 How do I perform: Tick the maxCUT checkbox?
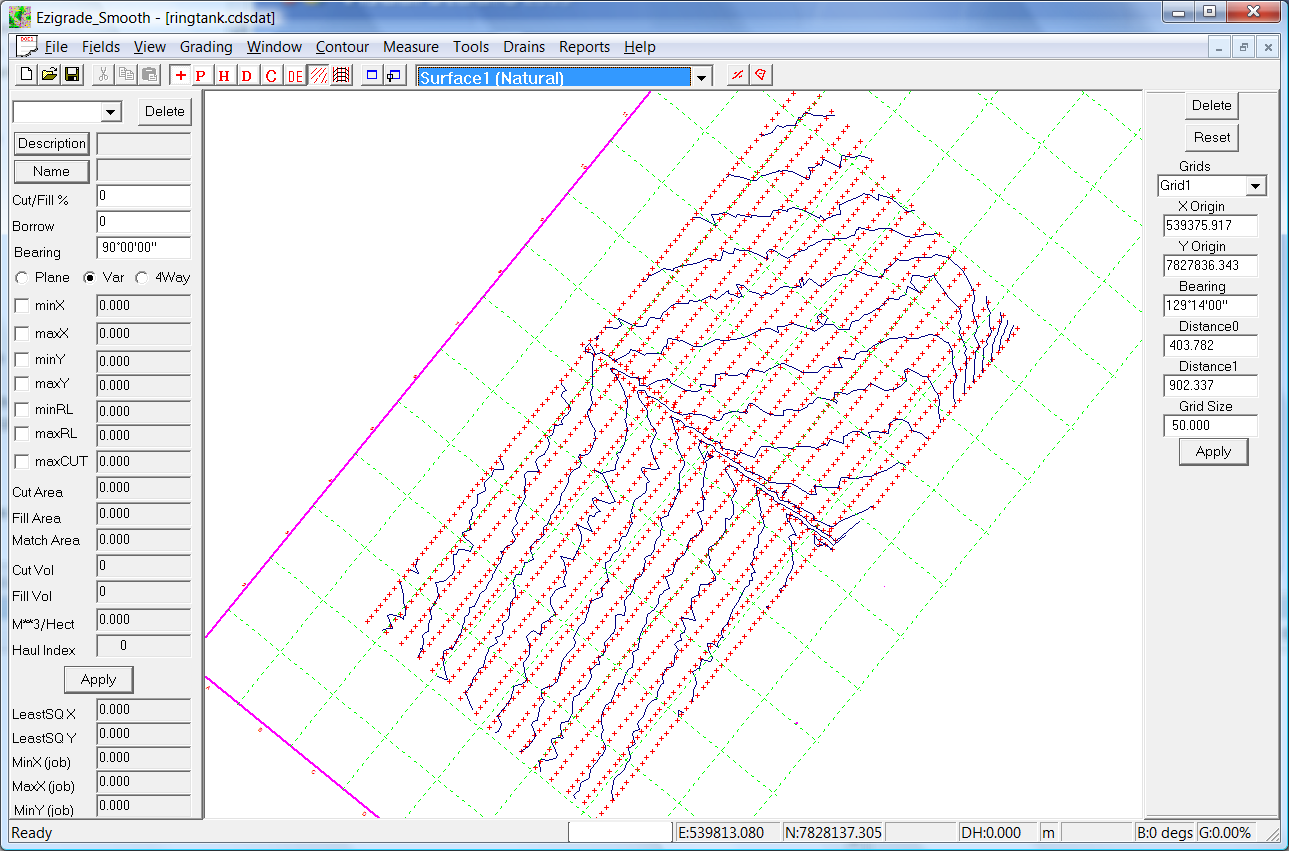click(x=22, y=461)
